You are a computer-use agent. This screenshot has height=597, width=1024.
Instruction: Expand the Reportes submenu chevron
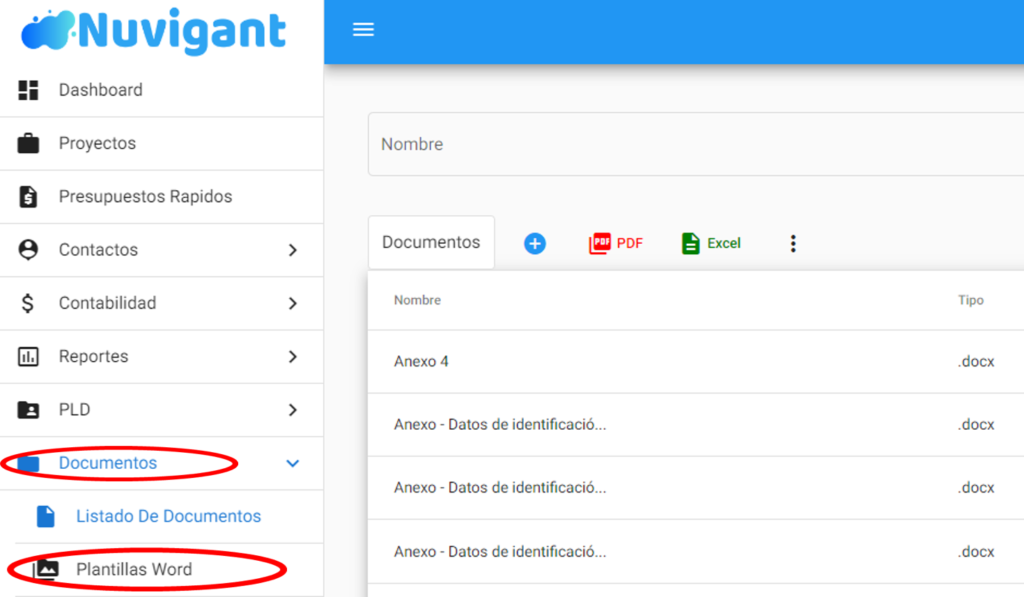(x=293, y=357)
